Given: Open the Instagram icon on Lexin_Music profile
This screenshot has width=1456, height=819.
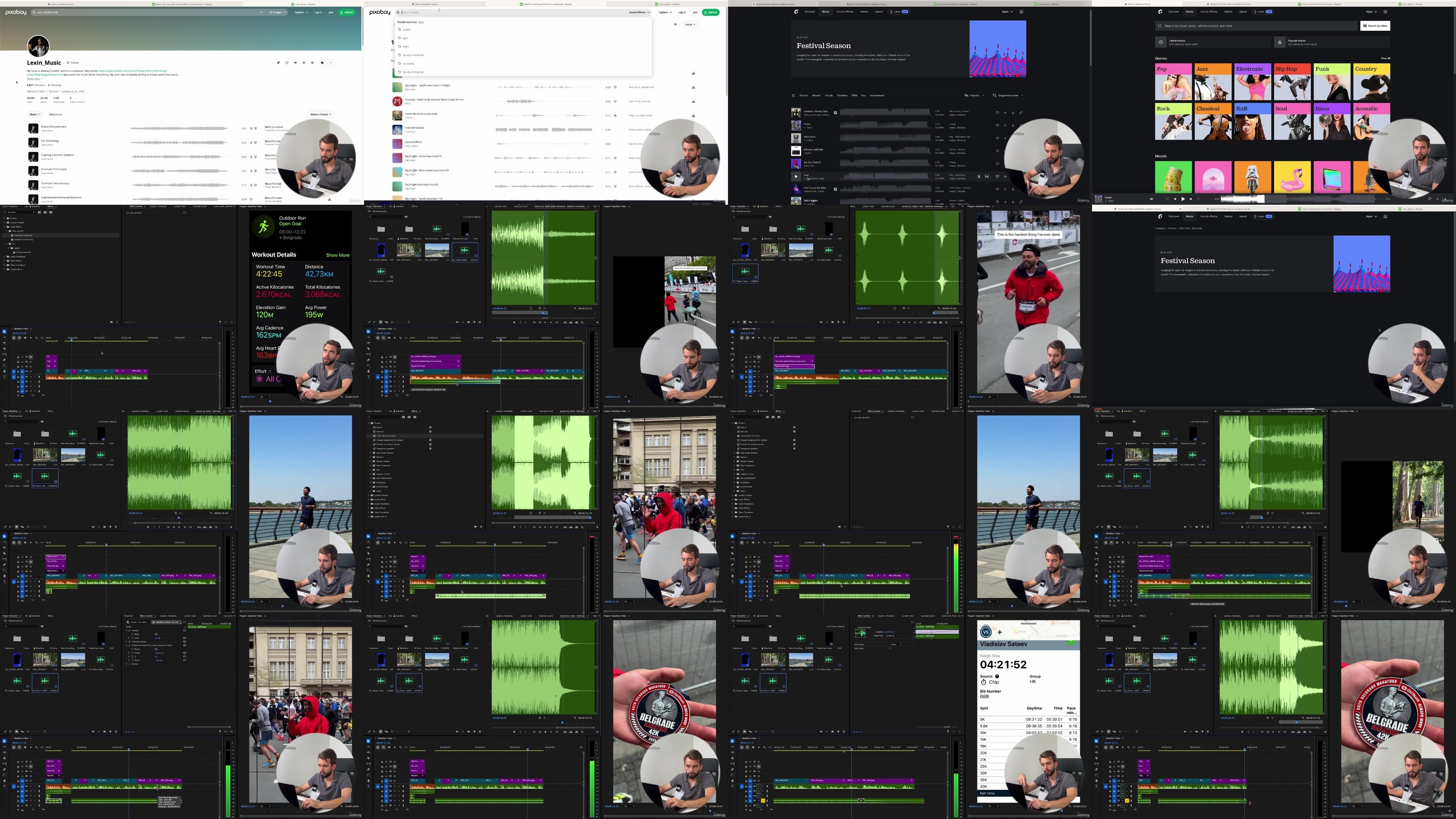Looking at the screenshot, I should tap(287, 63).
